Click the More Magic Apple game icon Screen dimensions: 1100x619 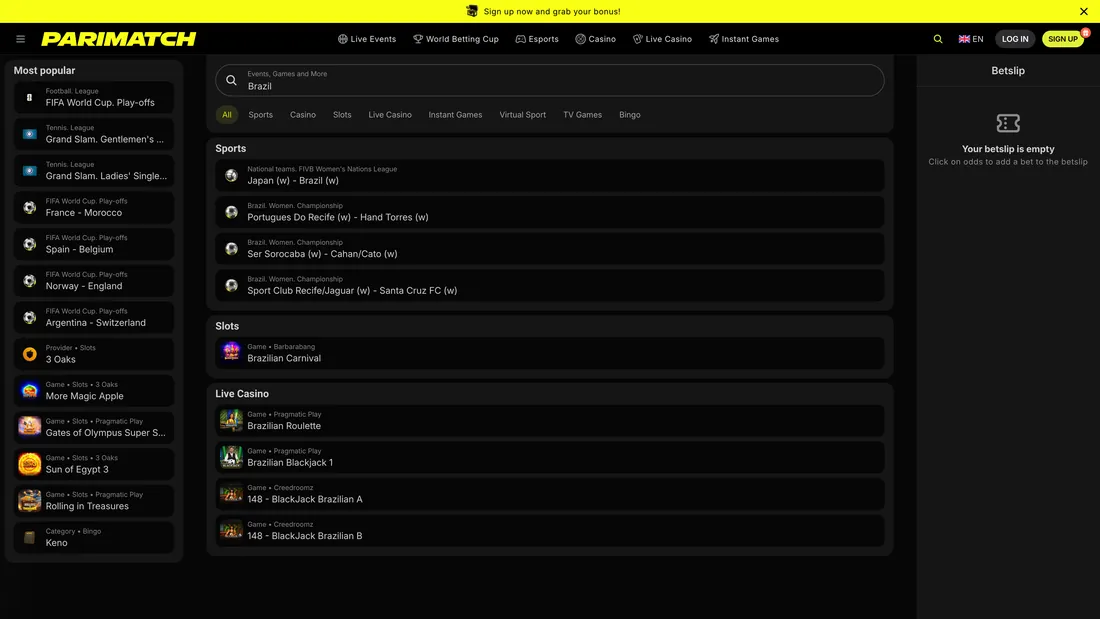[x=29, y=391]
